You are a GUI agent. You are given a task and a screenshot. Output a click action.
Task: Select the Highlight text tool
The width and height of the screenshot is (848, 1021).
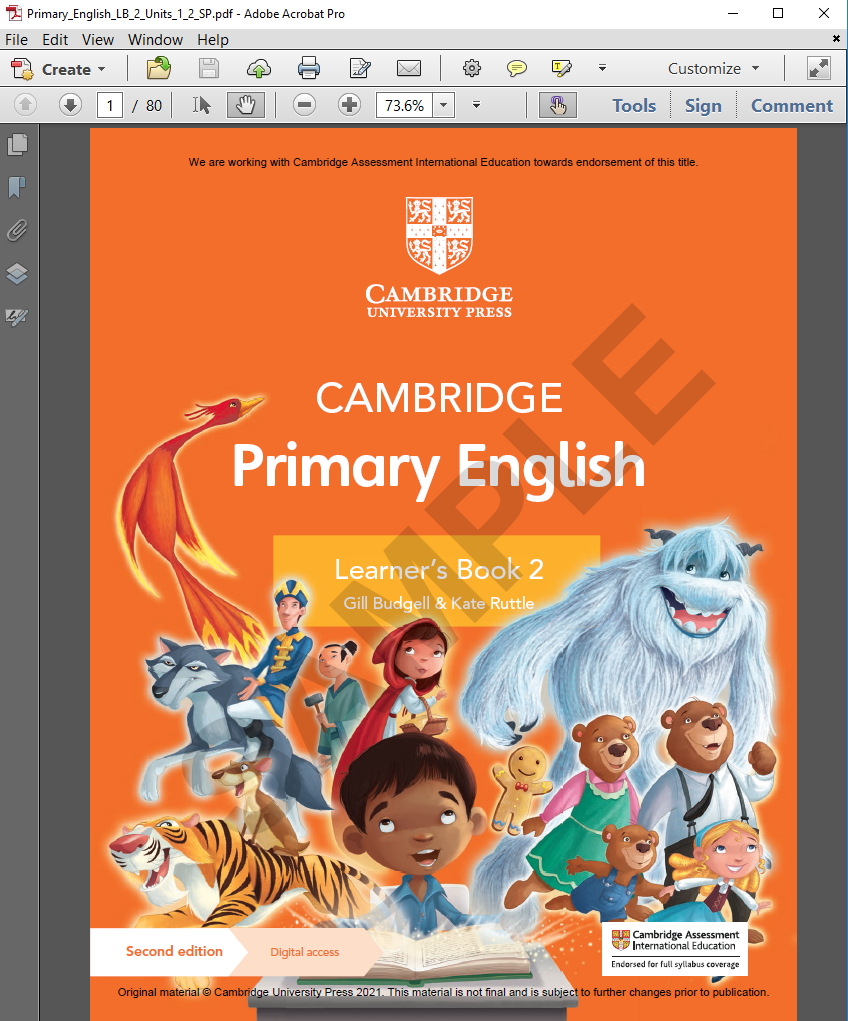[561, 69]
